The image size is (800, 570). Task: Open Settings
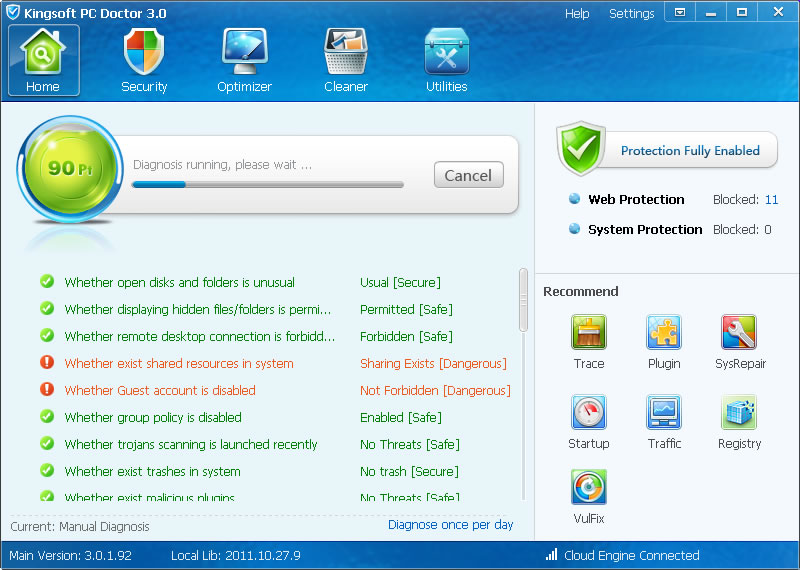click(x=631, y=14)
